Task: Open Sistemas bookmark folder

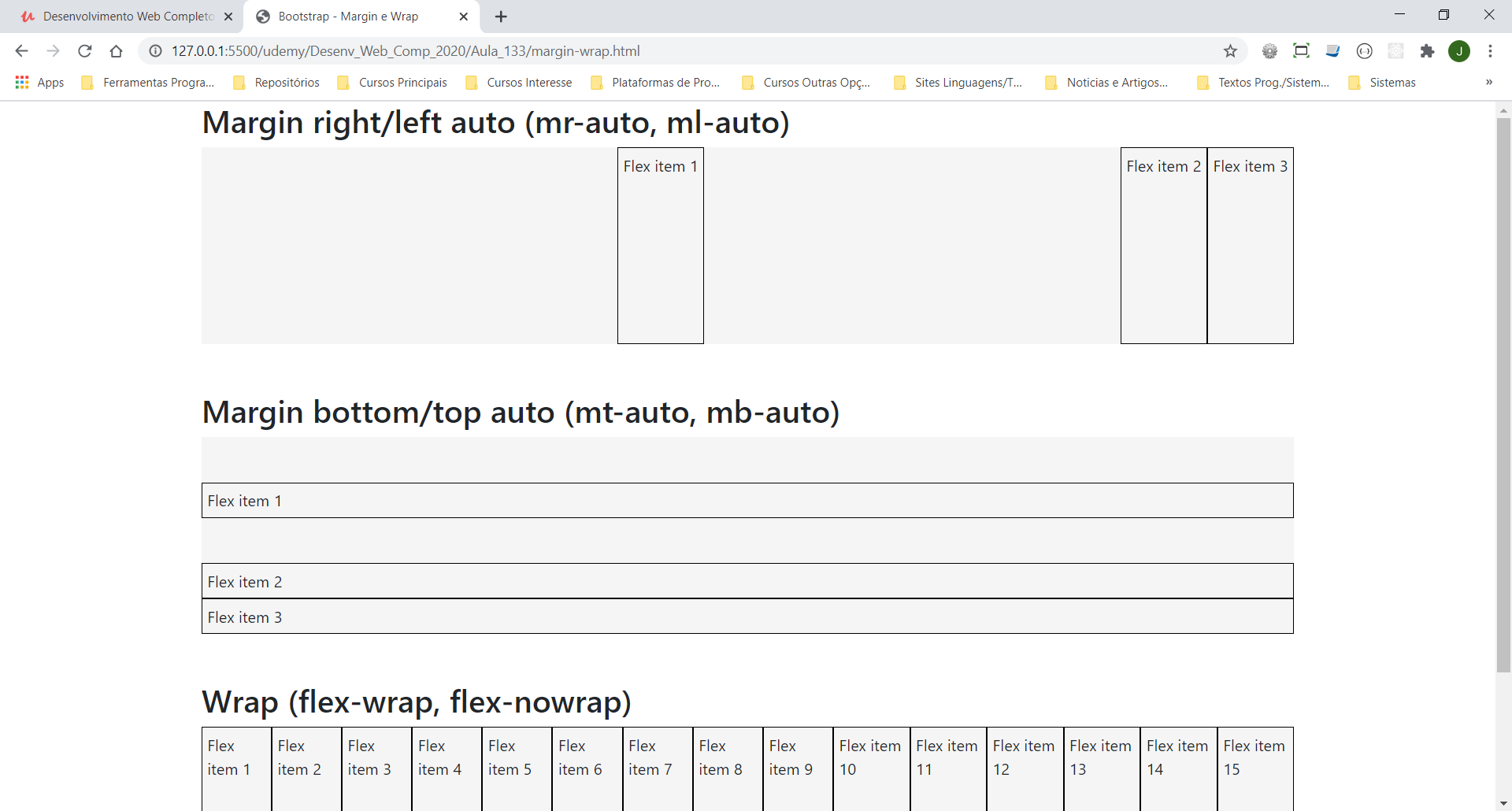Action: 1383,83
